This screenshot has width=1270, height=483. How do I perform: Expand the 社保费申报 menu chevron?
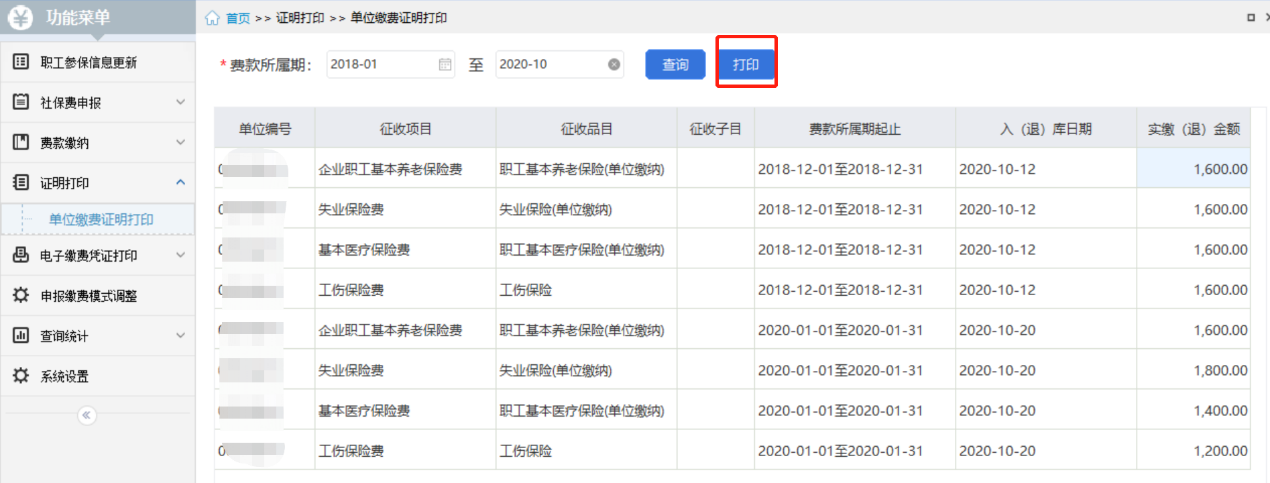(180, 102)
